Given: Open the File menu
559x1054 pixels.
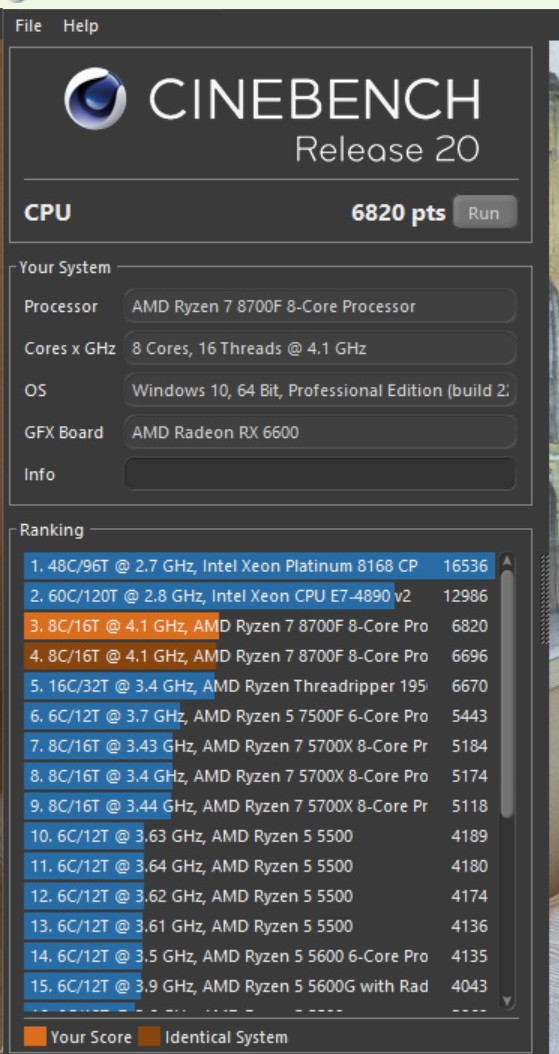Looking at the screenshot, I should (x=28, y=26).
